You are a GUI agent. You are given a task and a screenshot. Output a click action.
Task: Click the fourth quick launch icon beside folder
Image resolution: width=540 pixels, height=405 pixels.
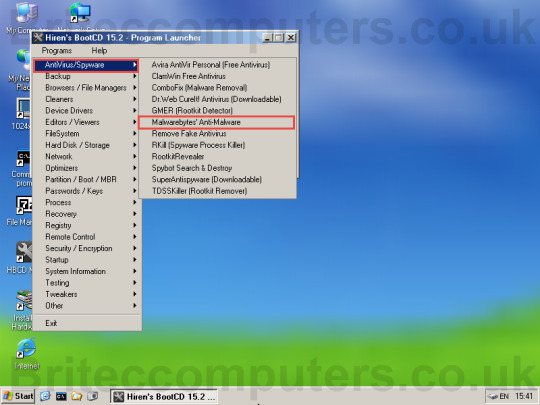tap(93, 396)
